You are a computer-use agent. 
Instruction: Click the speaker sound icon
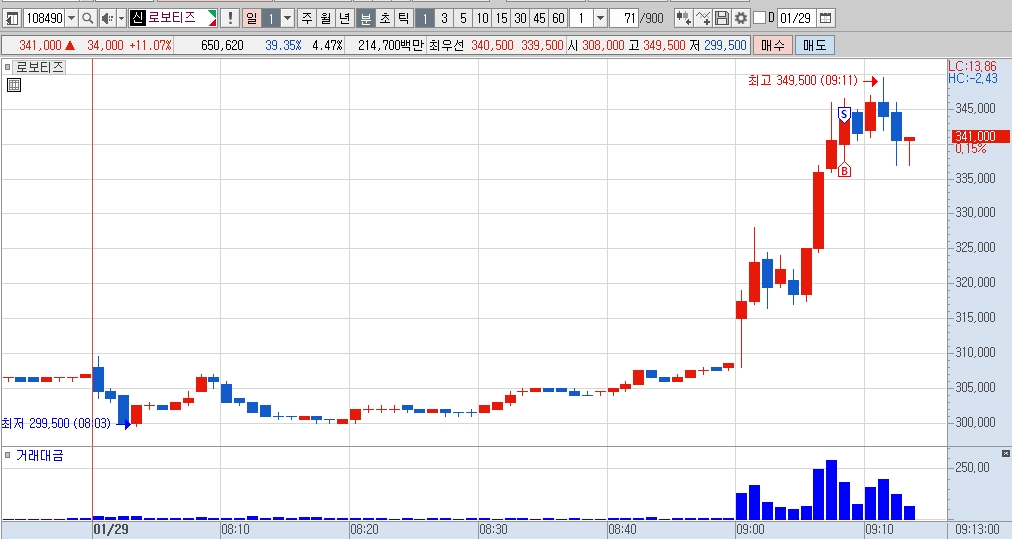tap(107, 18)
